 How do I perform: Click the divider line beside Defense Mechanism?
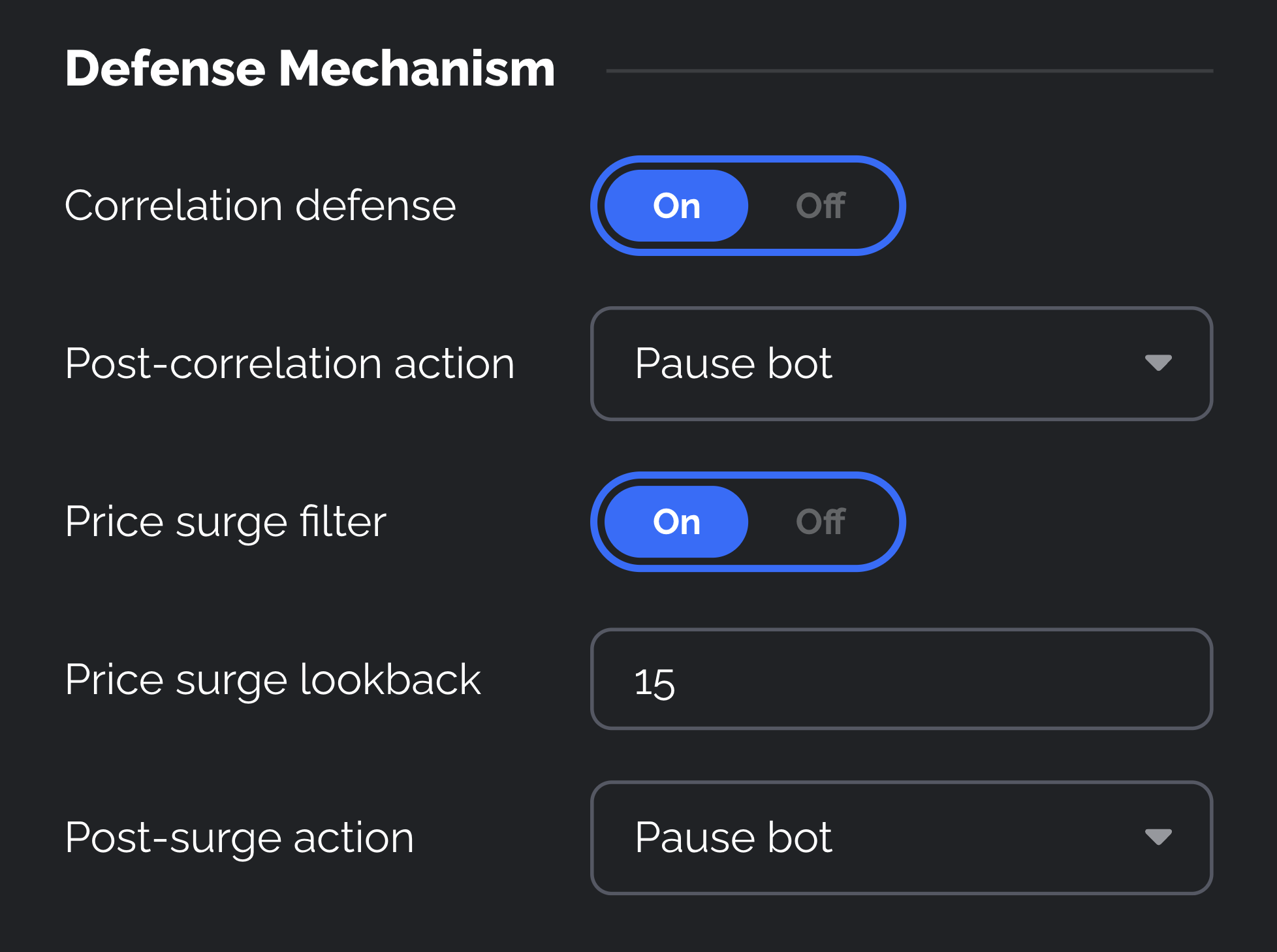pyautogui.click(x=909, y=71)
